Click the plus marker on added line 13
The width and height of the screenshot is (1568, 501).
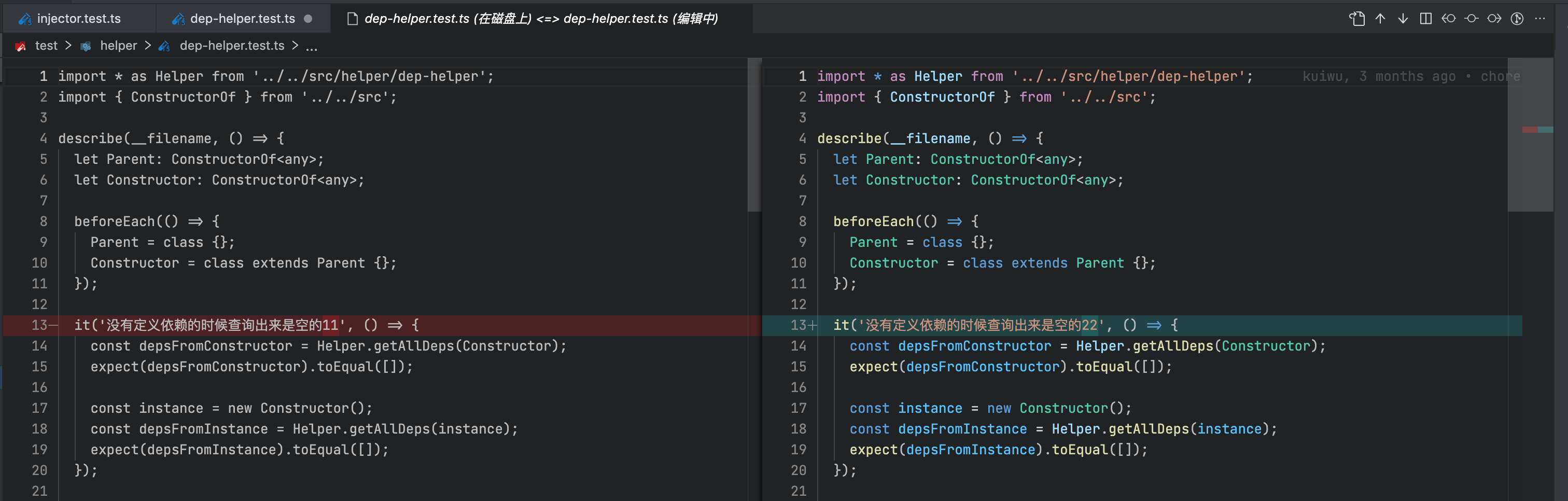coord(813,325)
